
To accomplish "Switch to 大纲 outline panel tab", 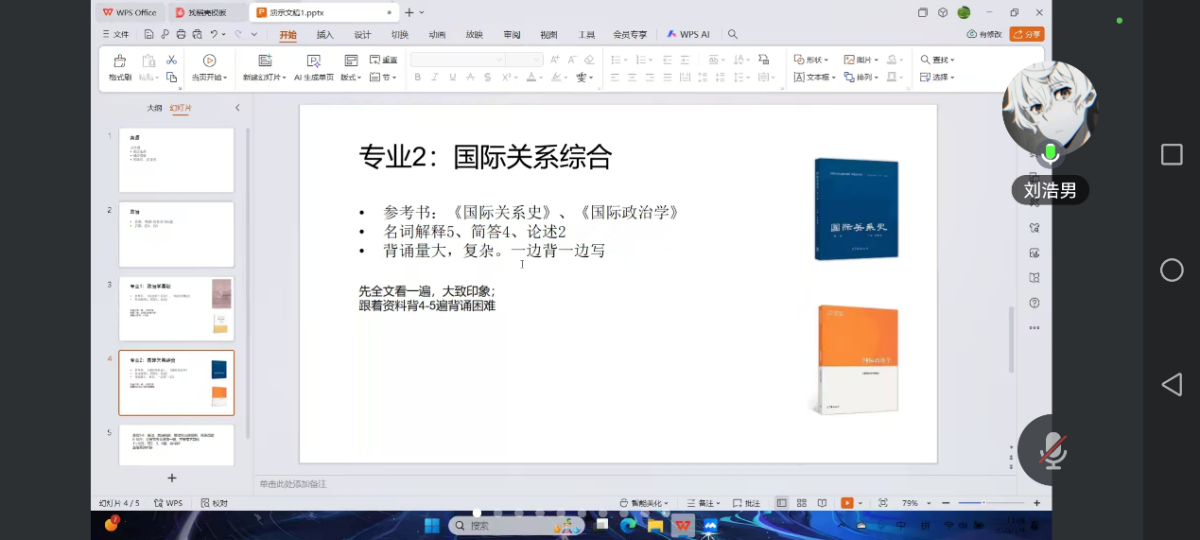I will pyautogui.click(x=154, y=108).
